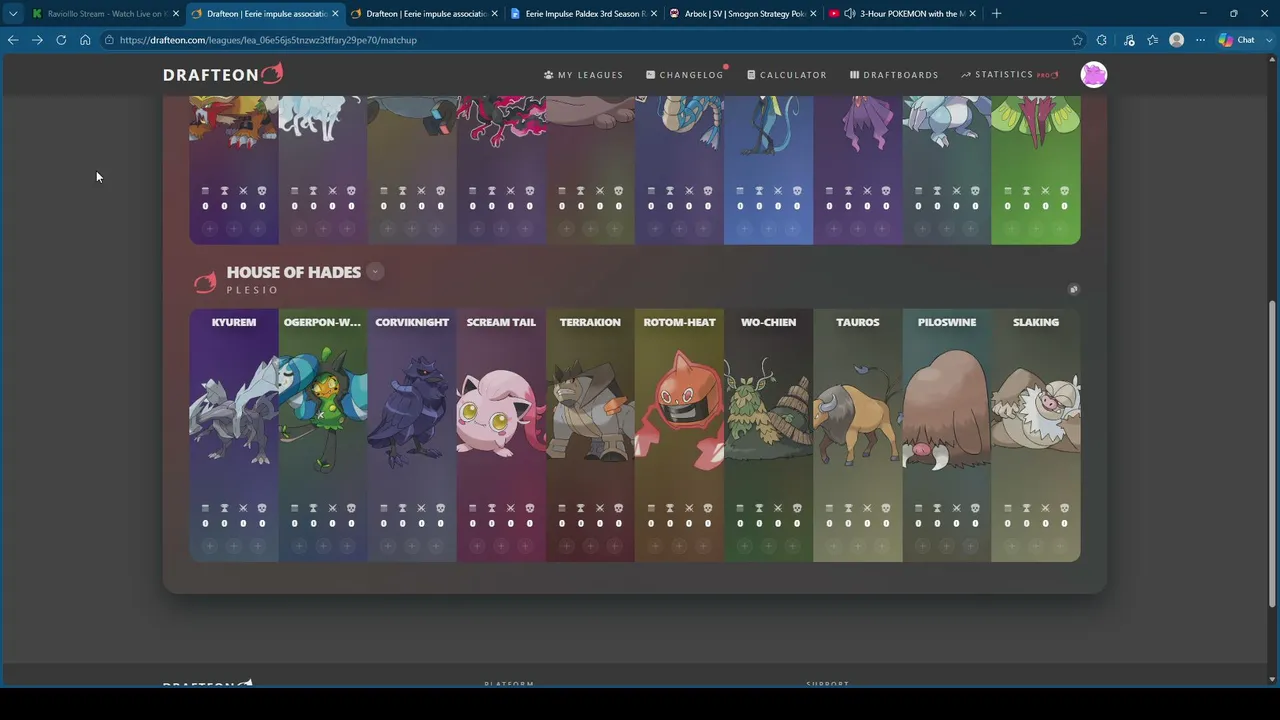Open Statistics Pro in the navigation
1280x720 pixels.
coord(1009,75)
